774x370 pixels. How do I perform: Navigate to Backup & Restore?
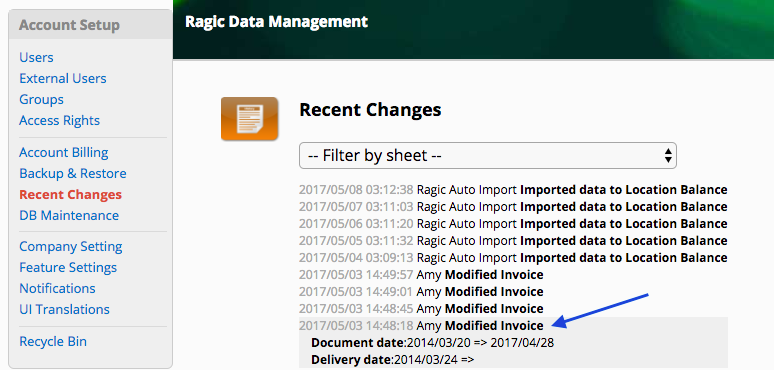click(x=73, y=174)
